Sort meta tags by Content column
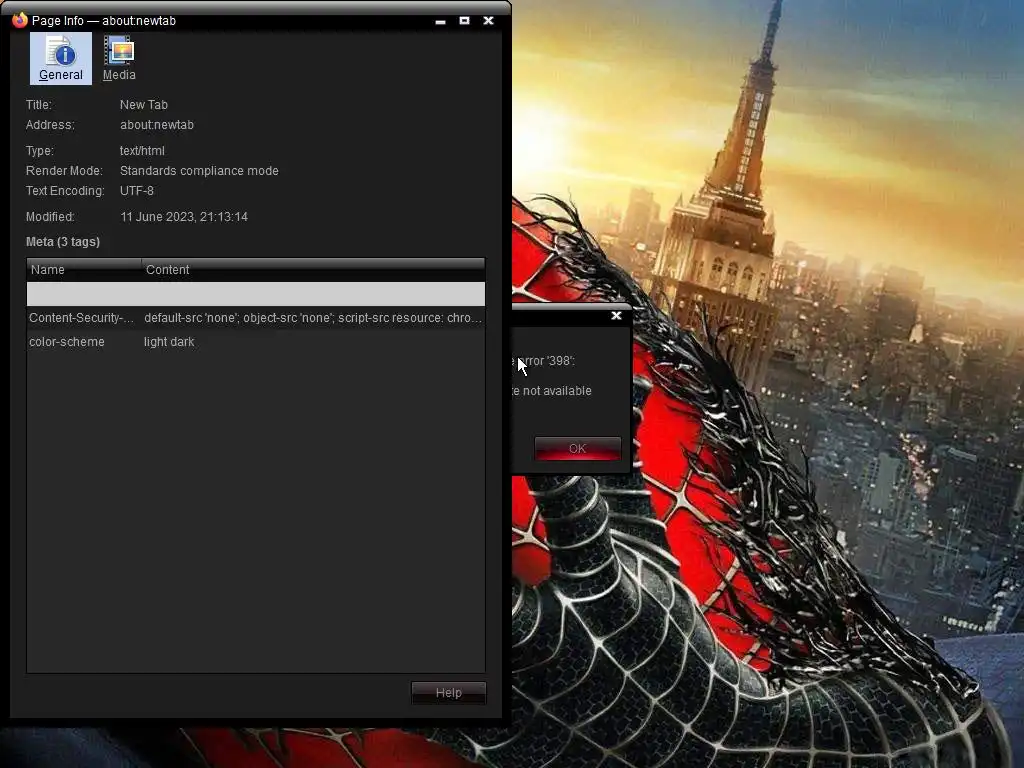1024x768 pixels. tap(313, 270)
